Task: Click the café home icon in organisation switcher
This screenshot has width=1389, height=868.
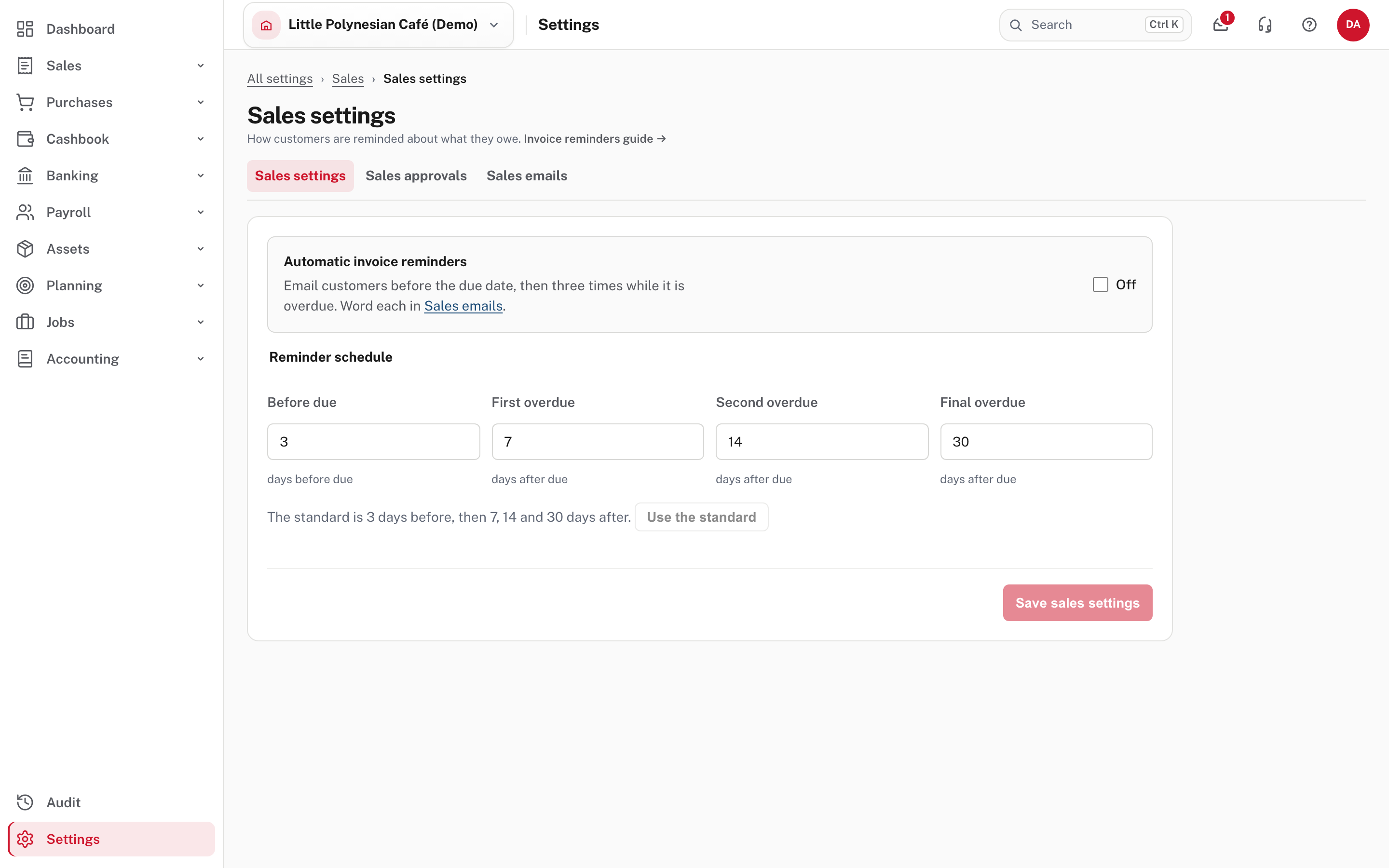Action: (x=266, y=25)
